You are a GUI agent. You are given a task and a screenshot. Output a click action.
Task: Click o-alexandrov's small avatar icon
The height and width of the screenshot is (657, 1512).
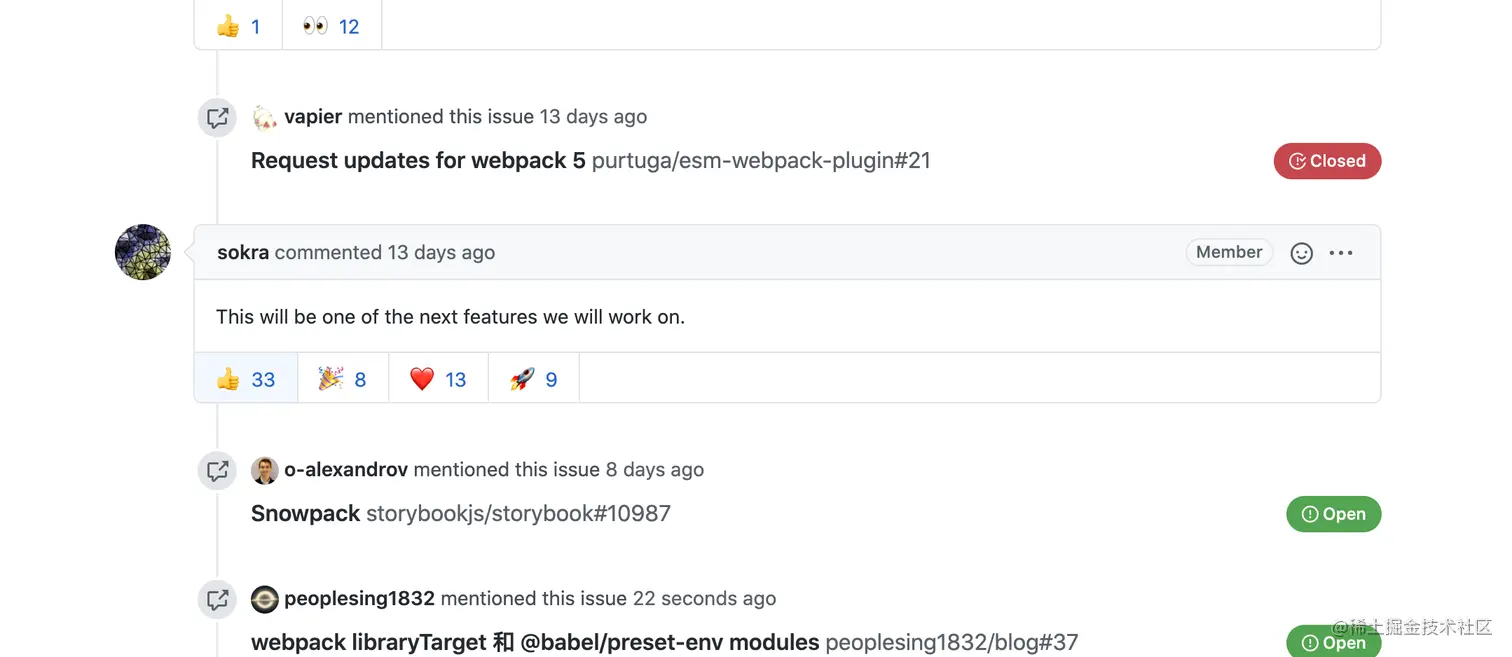(x=264, y=470)
